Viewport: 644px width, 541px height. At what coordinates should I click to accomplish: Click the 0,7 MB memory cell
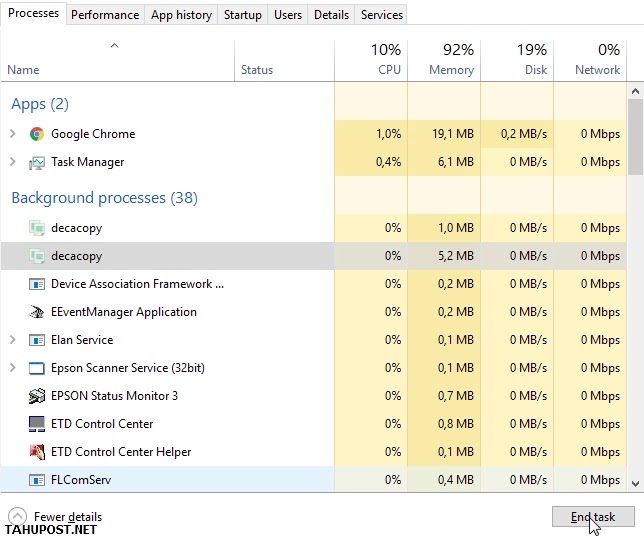pos(444,396)
